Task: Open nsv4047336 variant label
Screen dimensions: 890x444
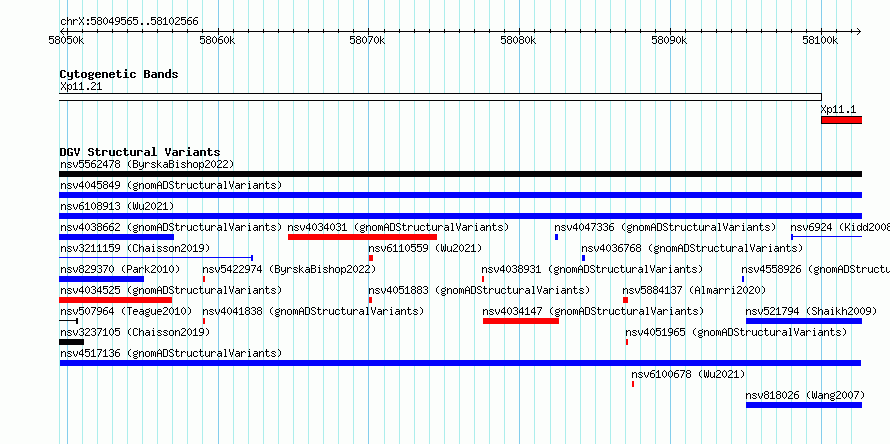Action: 665,228
